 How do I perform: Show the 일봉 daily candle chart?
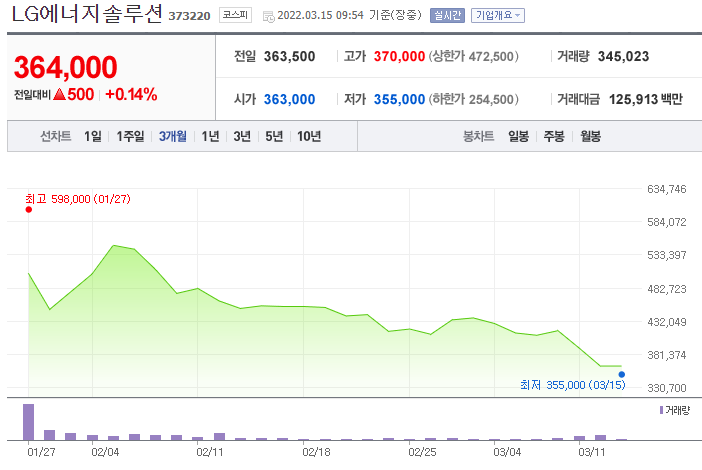pyautogui.click(x=518, y=136)
